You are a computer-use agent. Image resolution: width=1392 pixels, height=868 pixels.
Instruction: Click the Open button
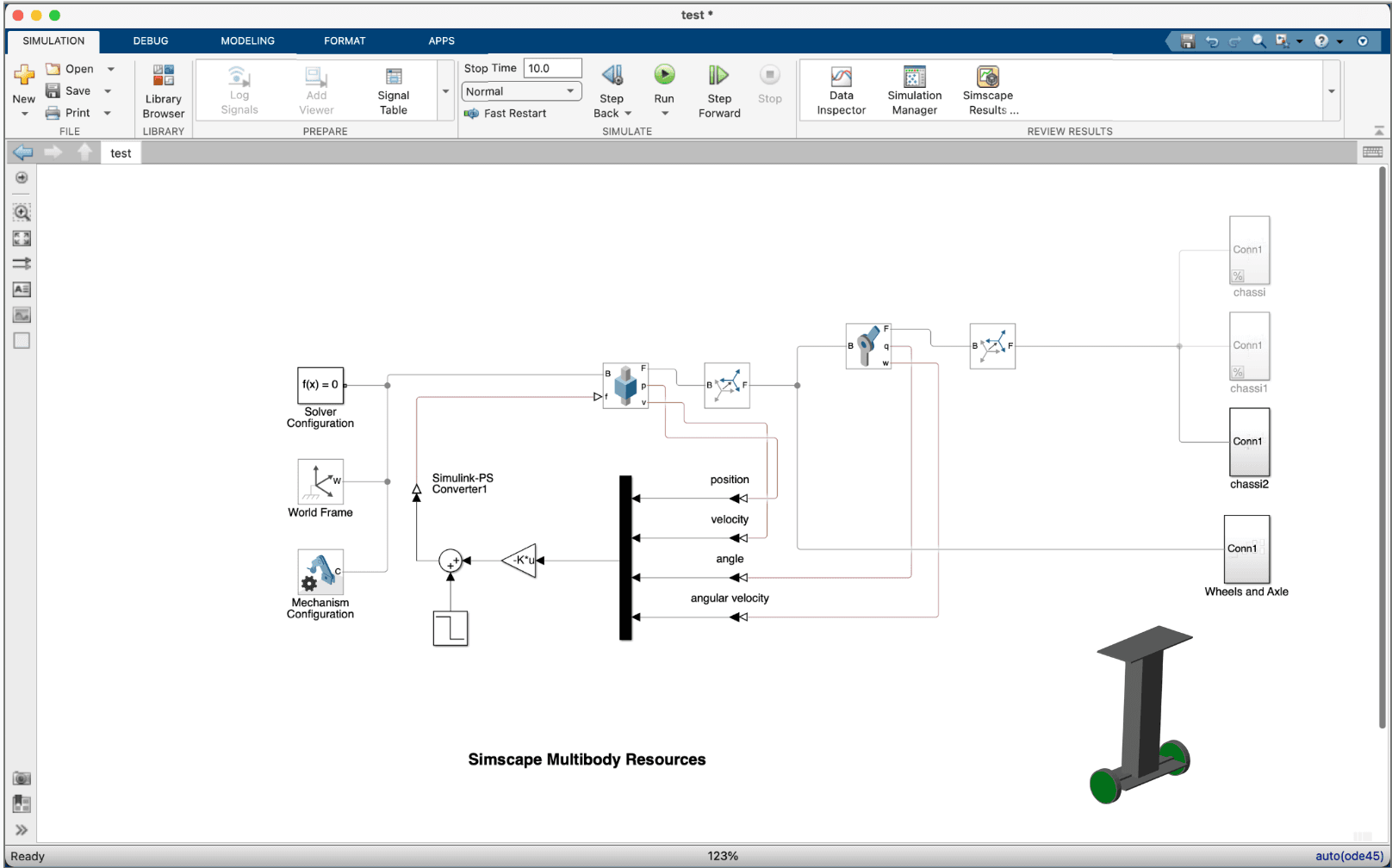tap(70, 69)
